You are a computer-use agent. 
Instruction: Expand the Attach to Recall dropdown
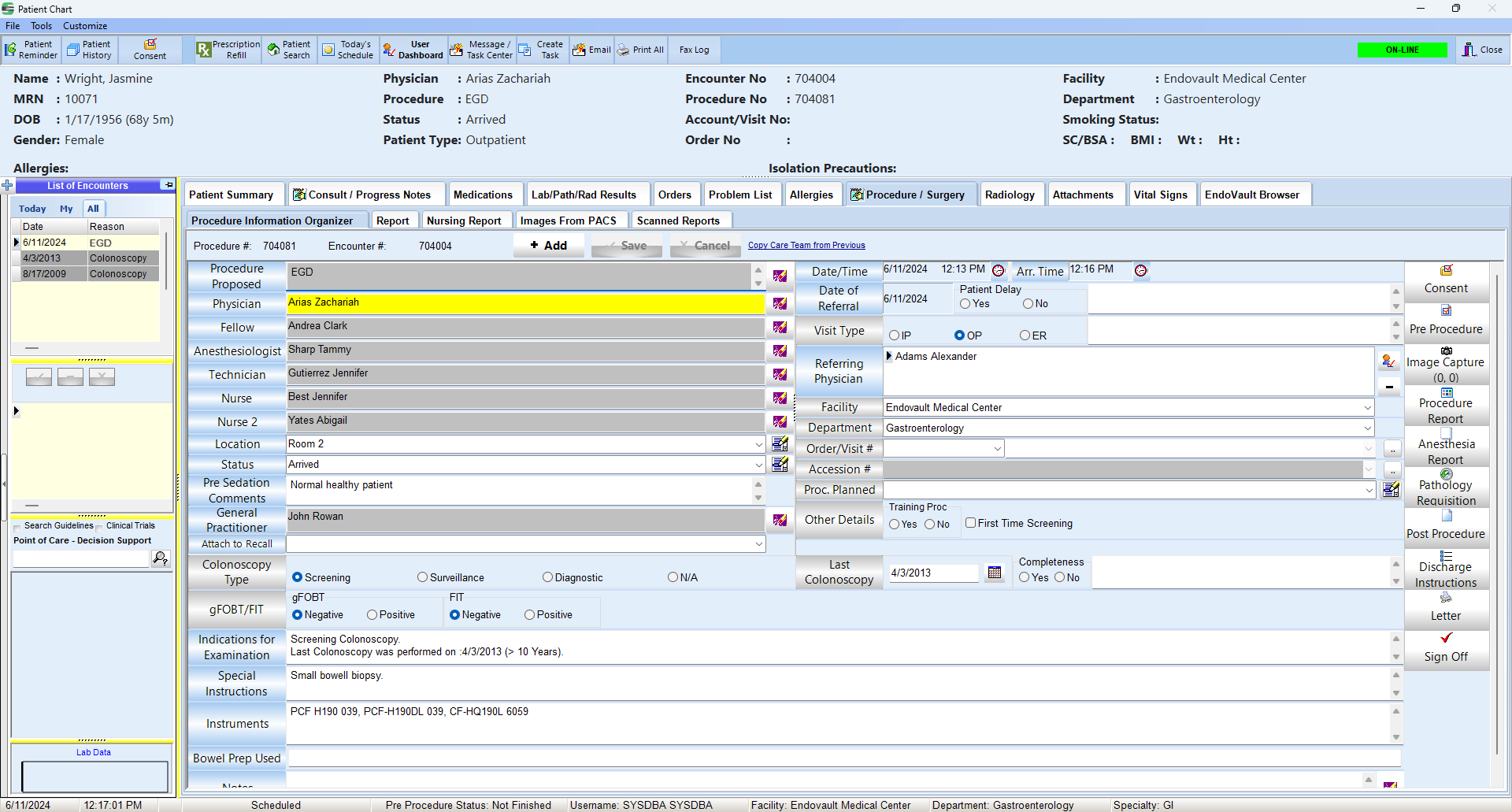click(x=758, y=544)
